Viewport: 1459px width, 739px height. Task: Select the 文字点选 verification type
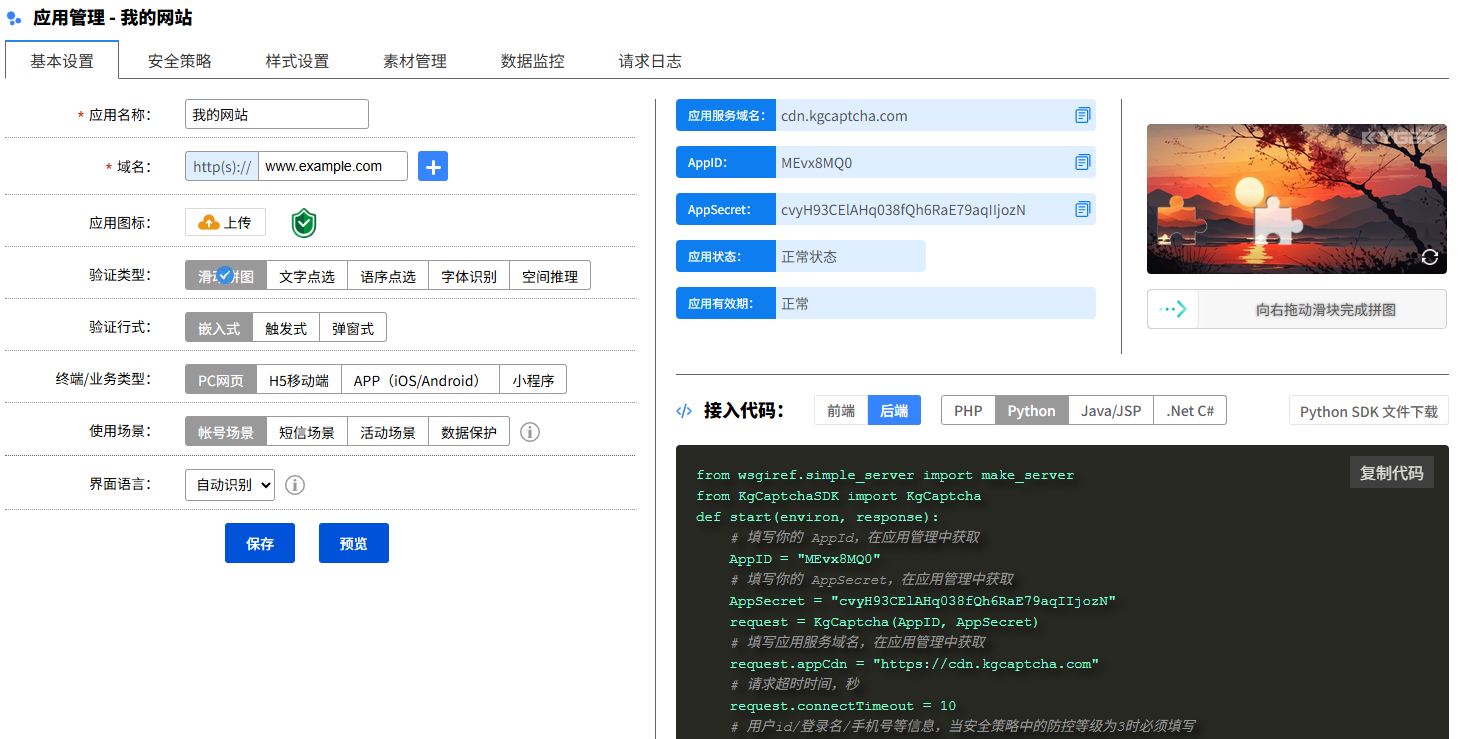pos(307,276)
